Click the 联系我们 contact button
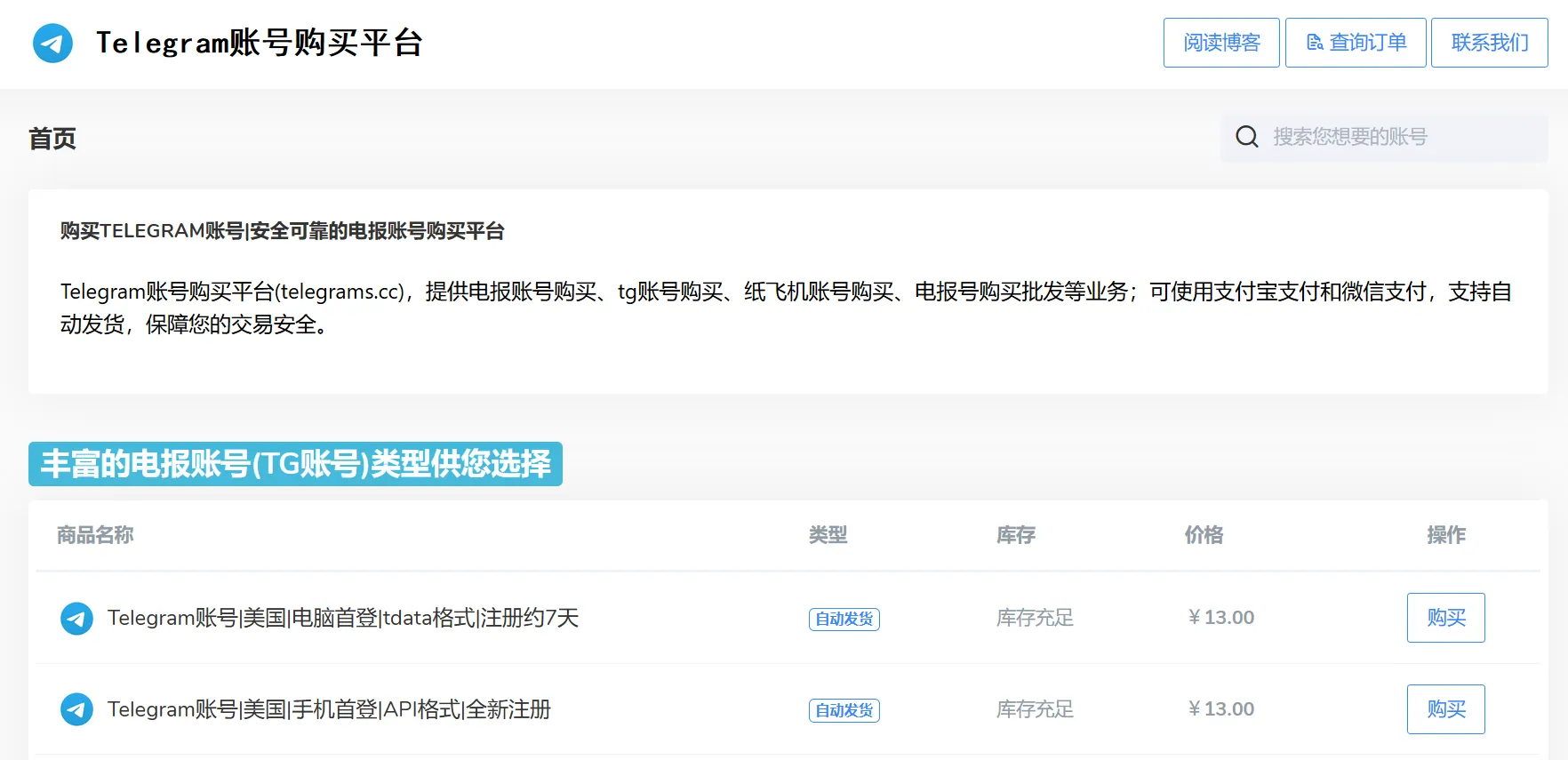This screenshot has height=760, width=1568. 1489,43
